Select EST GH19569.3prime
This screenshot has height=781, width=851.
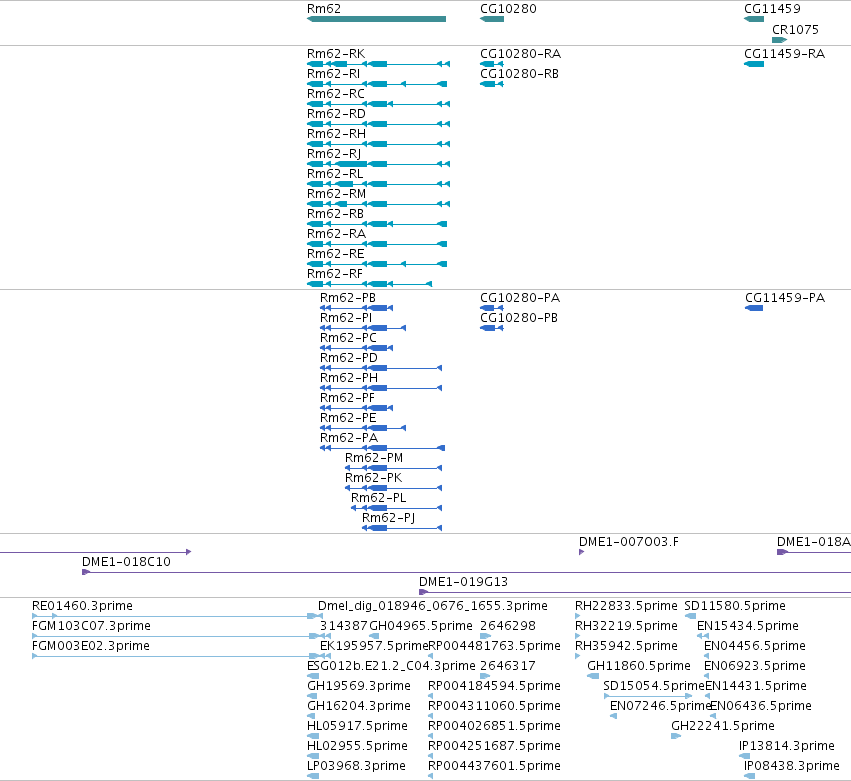click(x=313, y=696)
